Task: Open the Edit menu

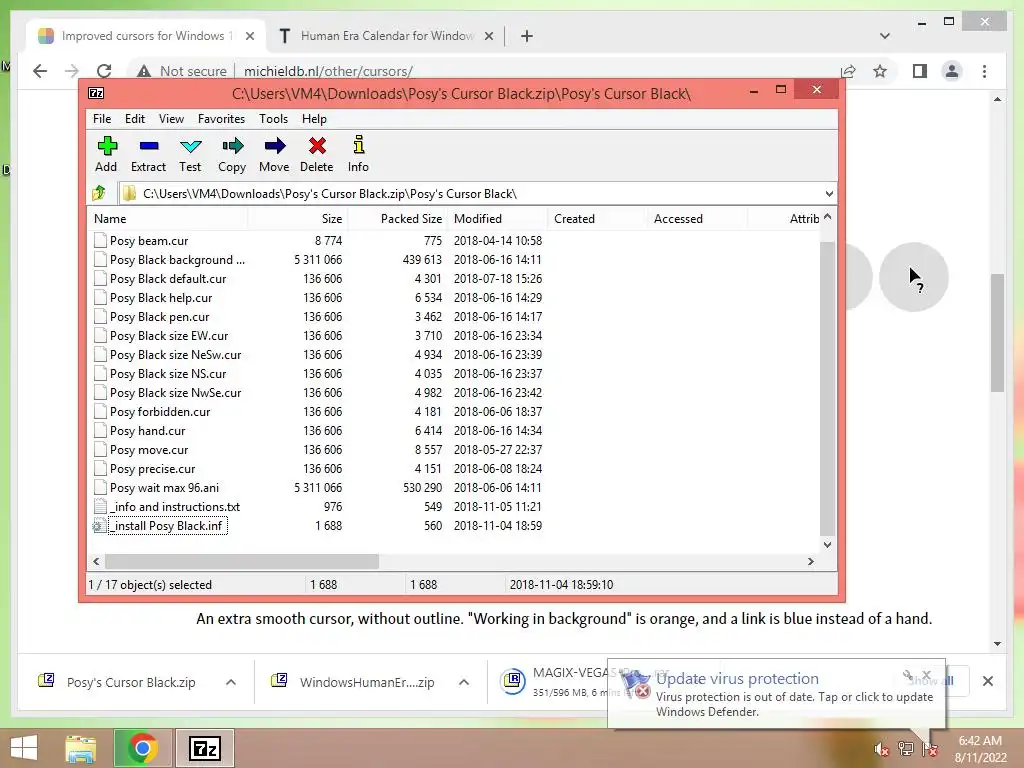Action: click(x=135, y=119)
